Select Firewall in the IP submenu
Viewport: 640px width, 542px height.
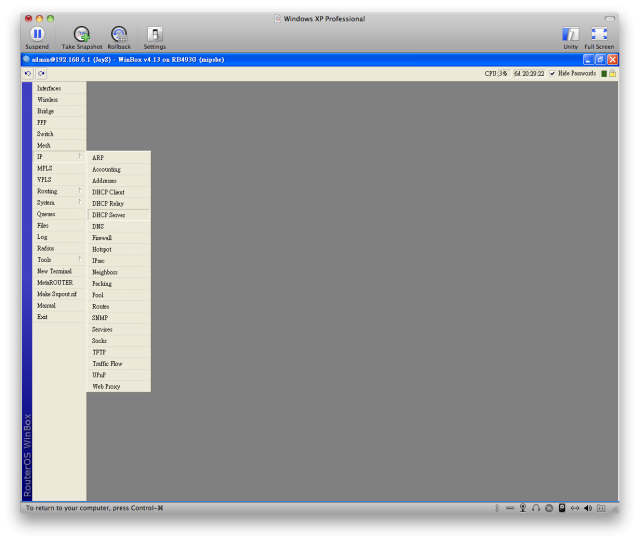point(119,238)
